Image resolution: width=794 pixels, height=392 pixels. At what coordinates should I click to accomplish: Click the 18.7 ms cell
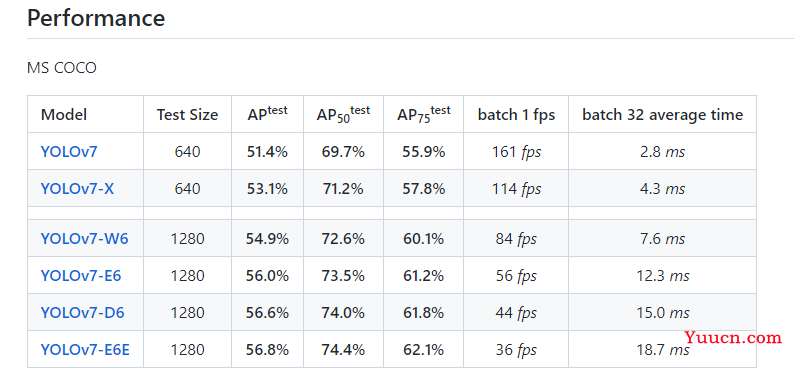click(662, 350)
